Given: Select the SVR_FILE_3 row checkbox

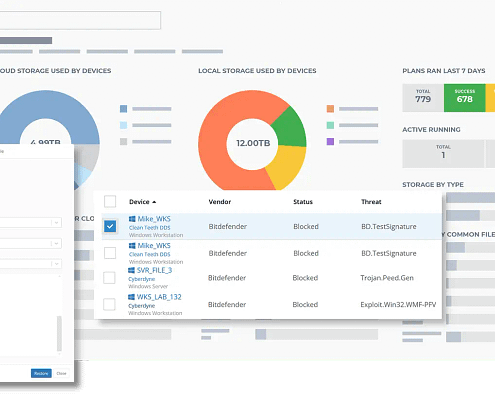Looking at the screenshot, I should [x=109, y=278].
